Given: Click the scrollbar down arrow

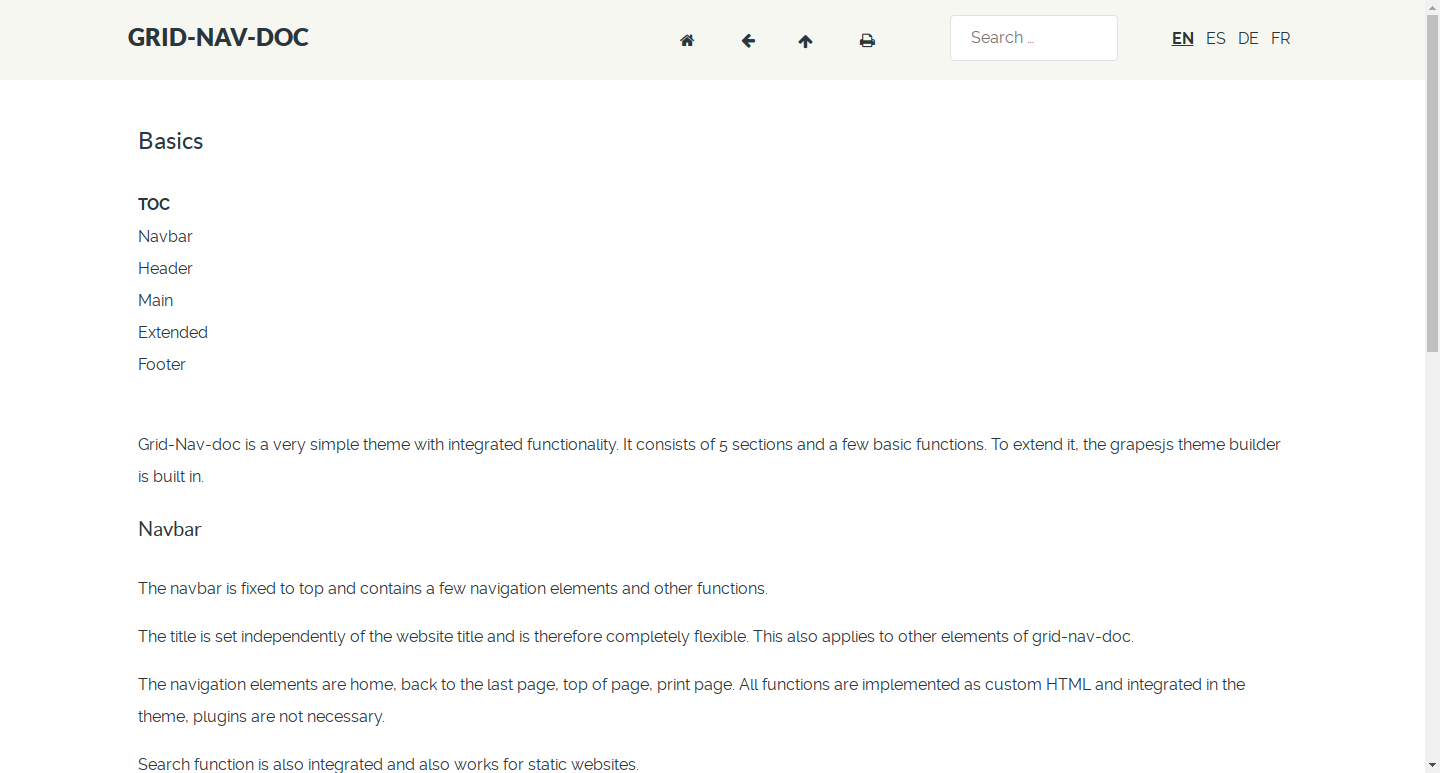Looking at the screenshot, I should [x=1432, y=765].
